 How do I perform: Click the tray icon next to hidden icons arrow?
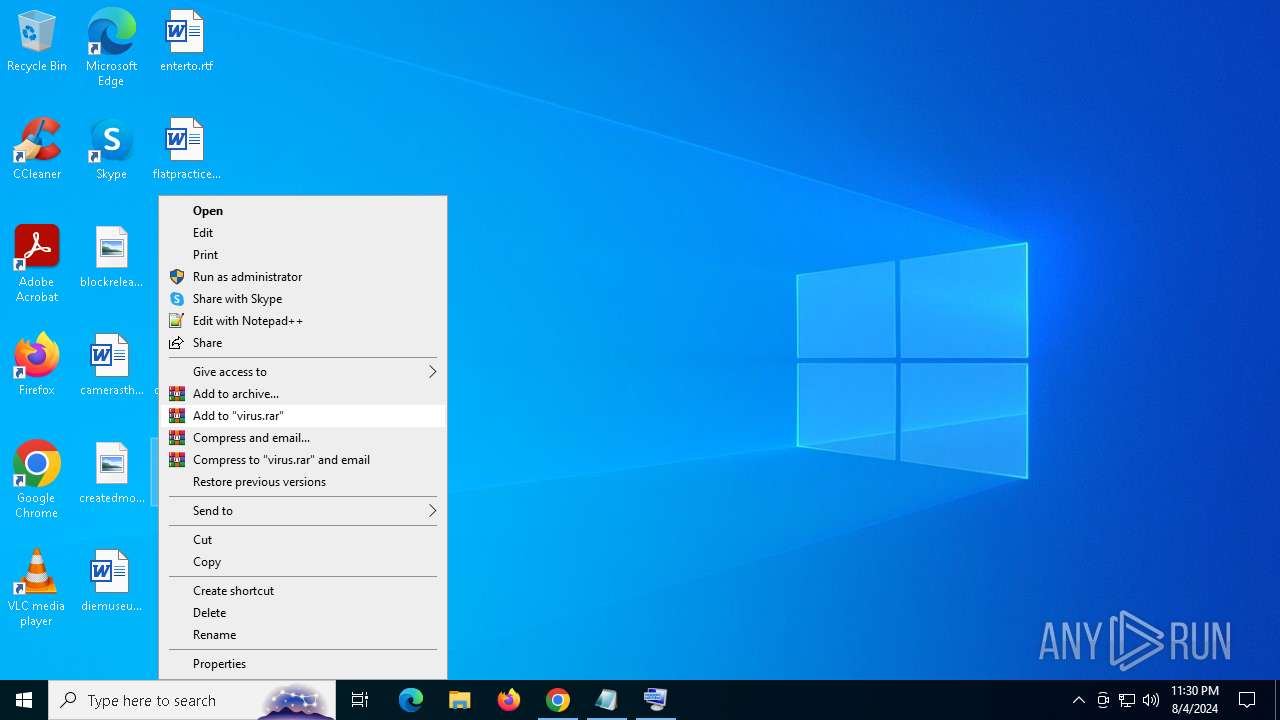point(1103,700)
